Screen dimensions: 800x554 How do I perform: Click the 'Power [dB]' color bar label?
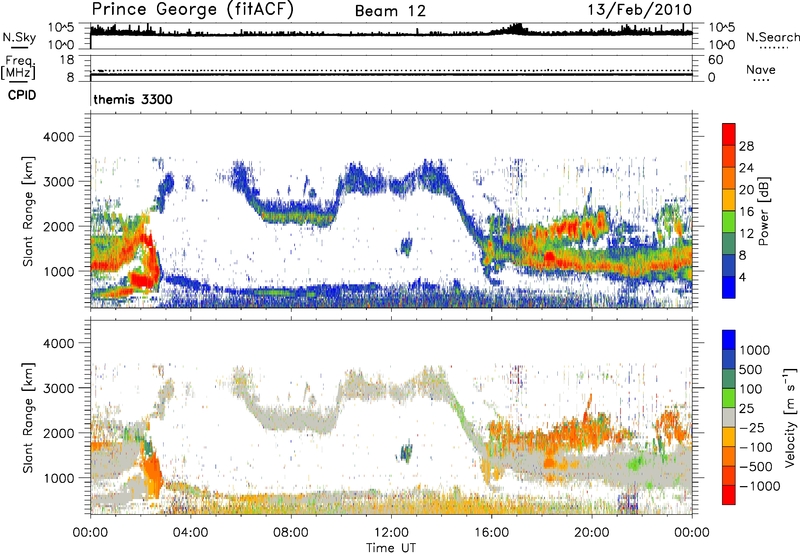pos(764,211)
